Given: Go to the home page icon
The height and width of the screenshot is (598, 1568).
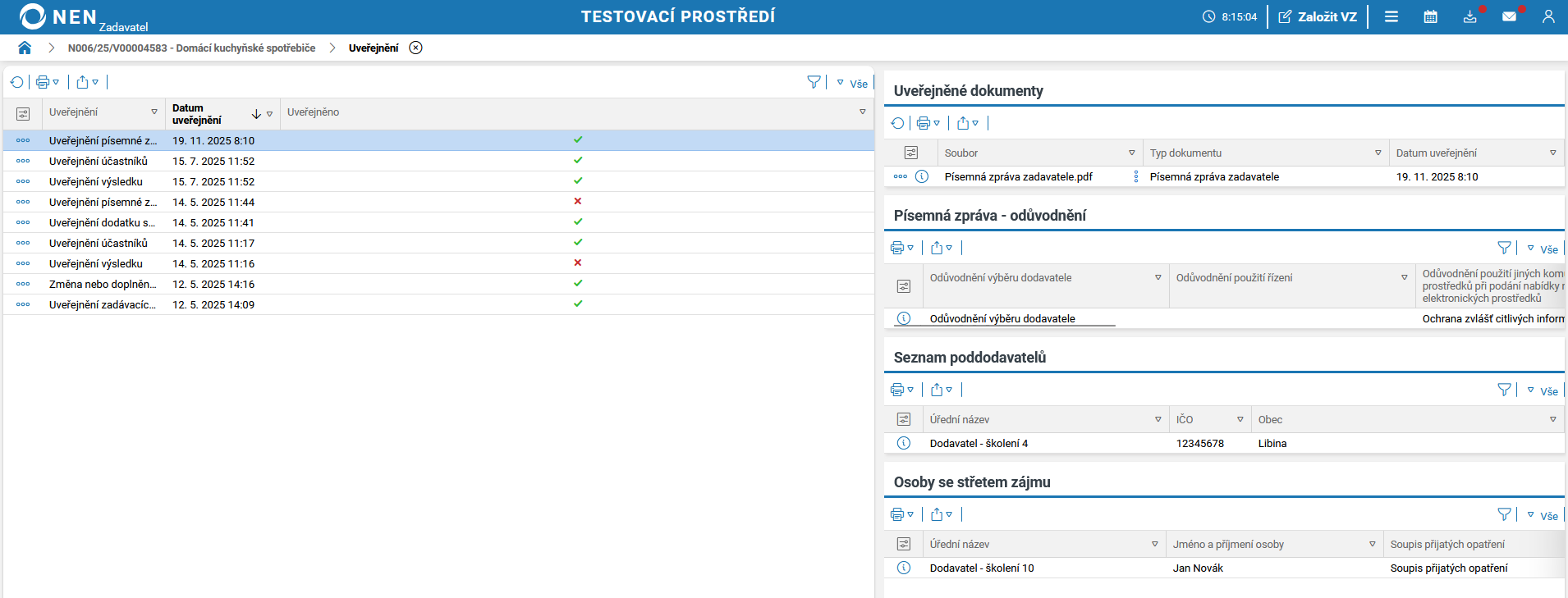Looking at the screenshot, I should (25, 48).
